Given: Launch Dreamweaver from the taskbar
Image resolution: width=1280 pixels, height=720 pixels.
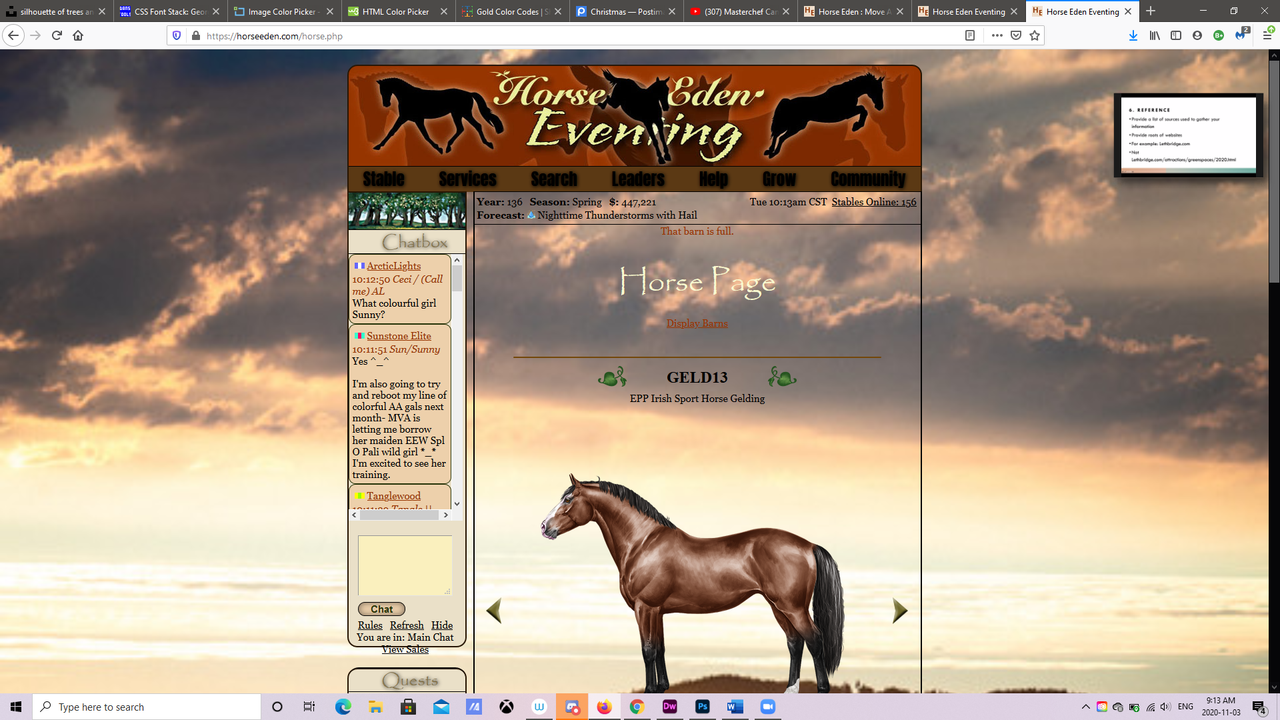Looking at the screenshot, I should 670,707.
